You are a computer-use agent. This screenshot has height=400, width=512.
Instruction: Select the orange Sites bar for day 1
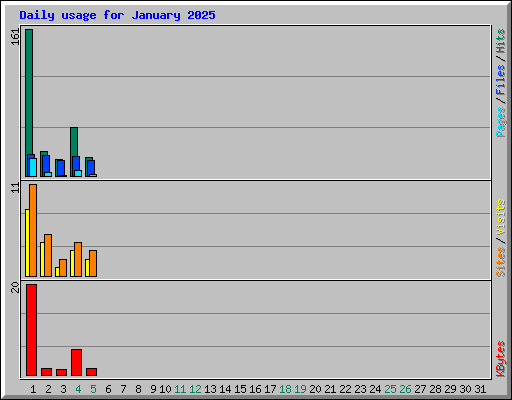pos(33,230)
